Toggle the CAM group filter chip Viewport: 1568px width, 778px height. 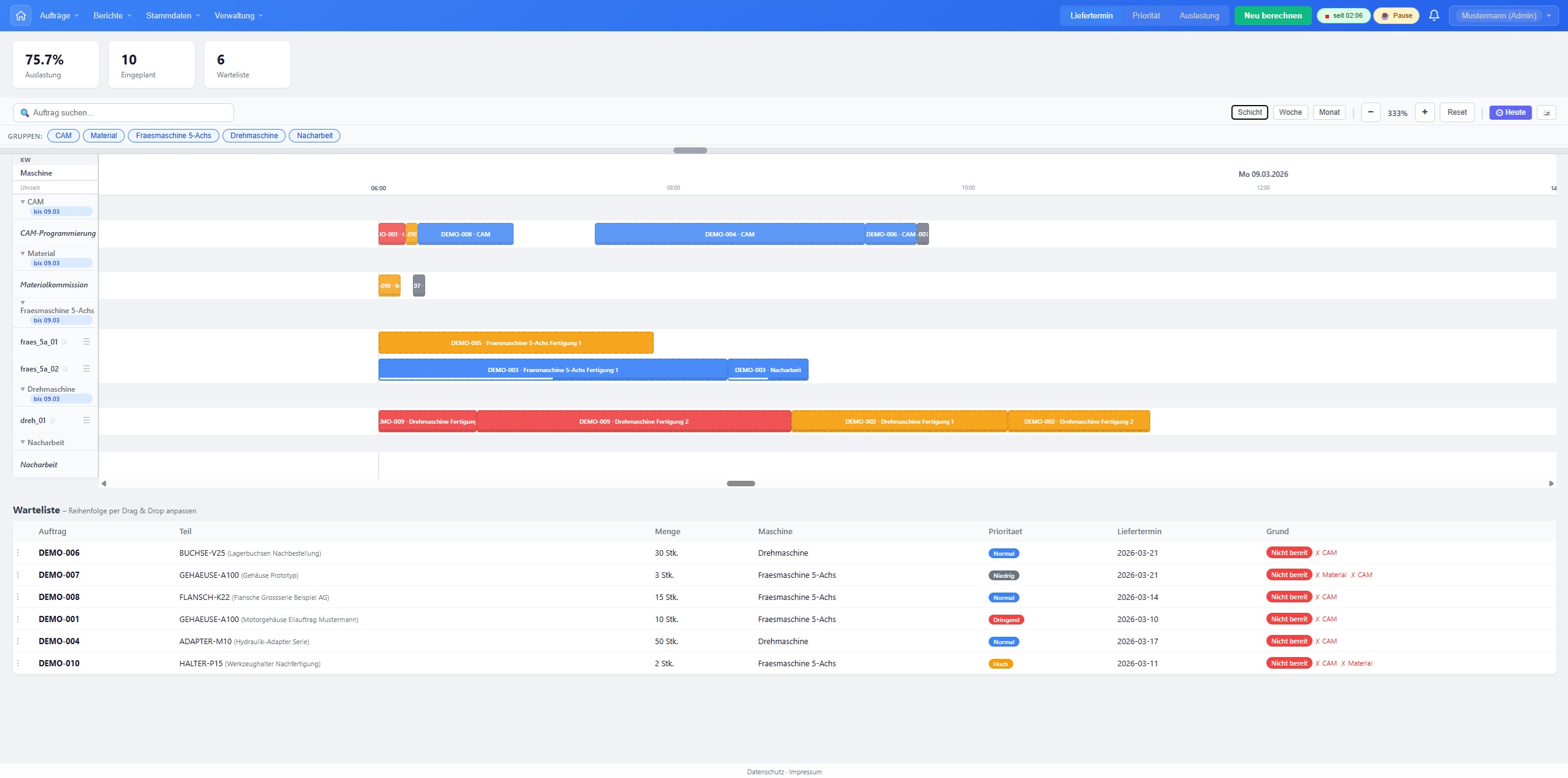pos(63,136)
